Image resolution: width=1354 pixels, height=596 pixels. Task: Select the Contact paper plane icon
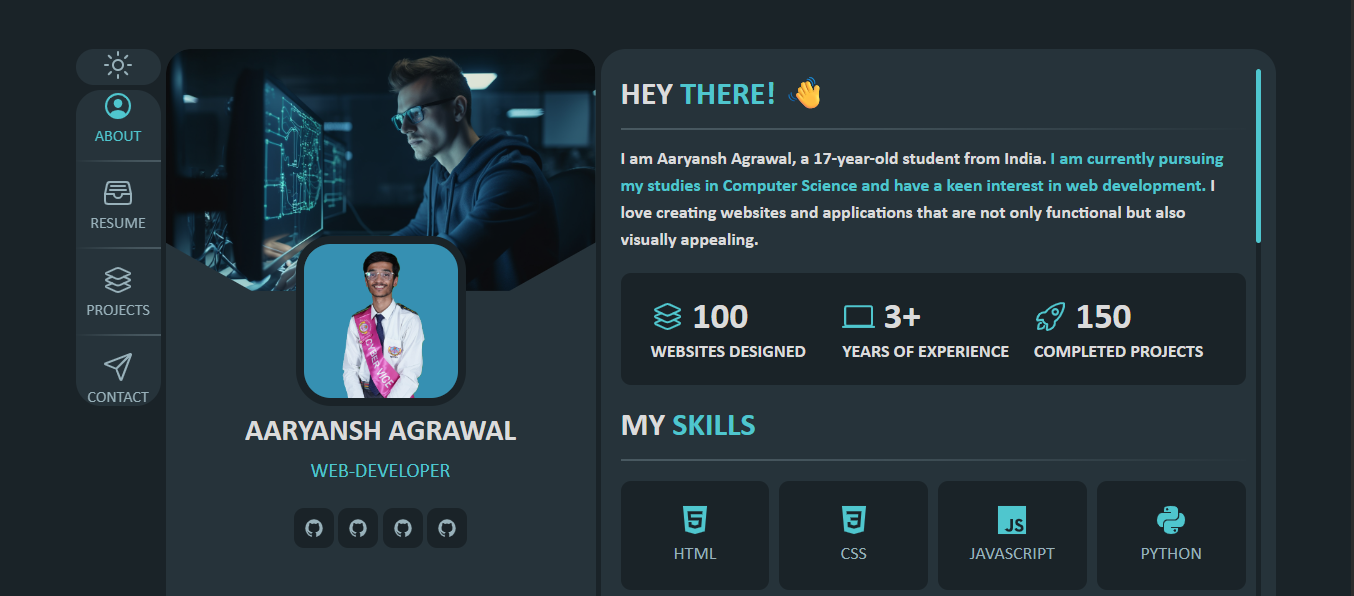click(x=118, y=367)
